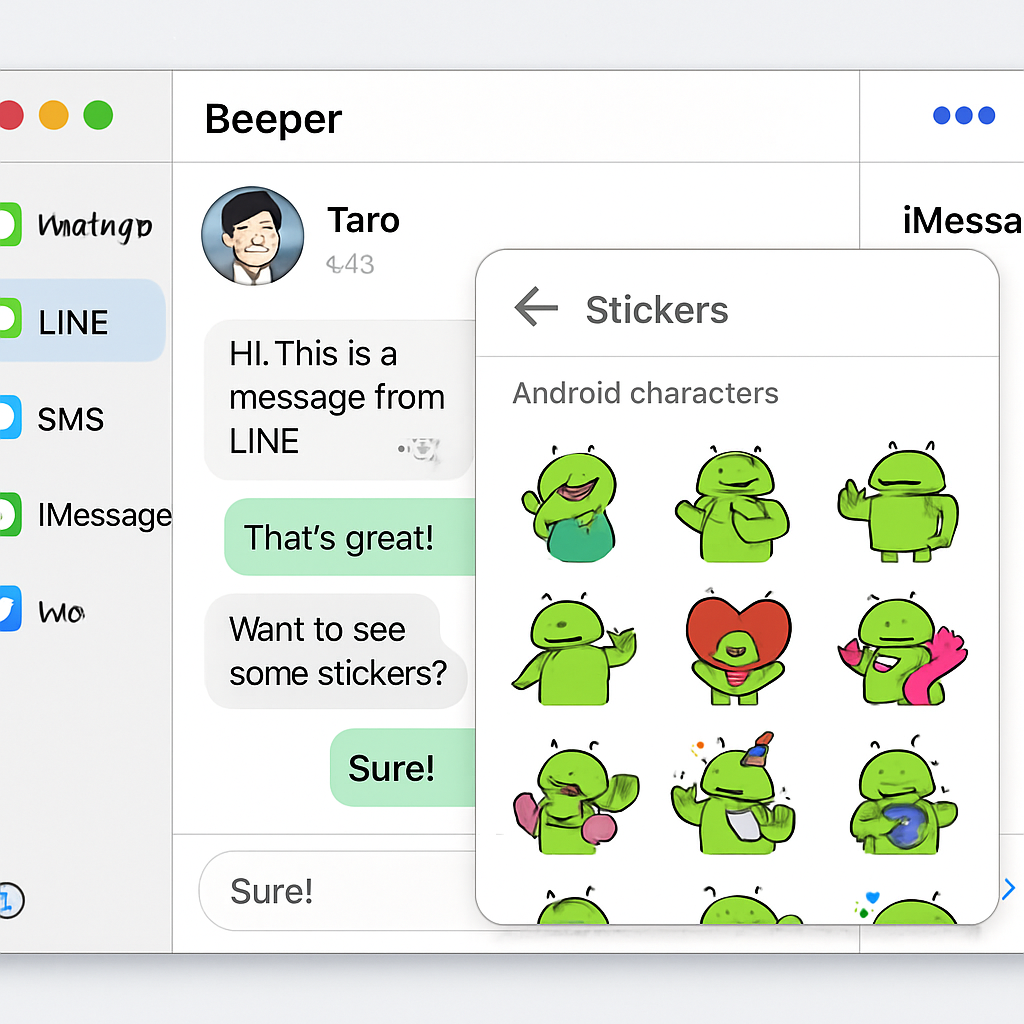This screenshot has height=1024, width=1024.
Task: Click the Beeper app title
Action: tap(273, 119)
